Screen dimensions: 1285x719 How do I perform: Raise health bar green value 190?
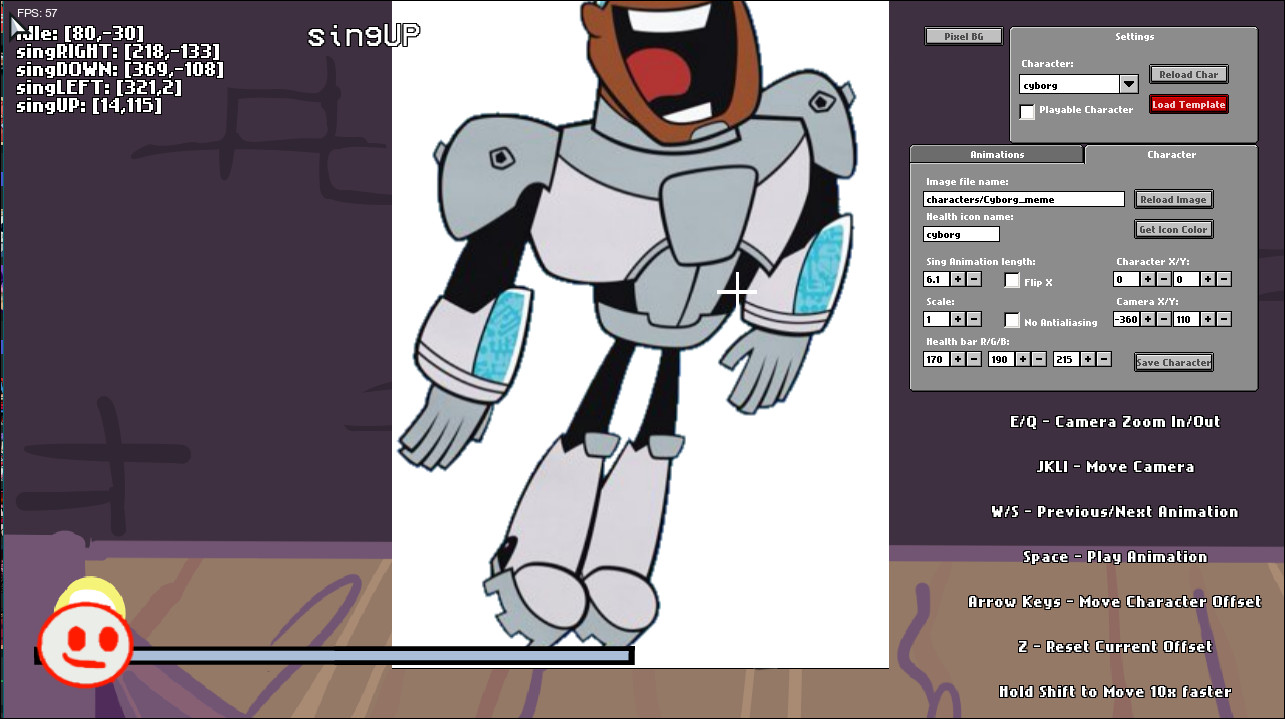pyautogui.click(x=1023, y=359)
